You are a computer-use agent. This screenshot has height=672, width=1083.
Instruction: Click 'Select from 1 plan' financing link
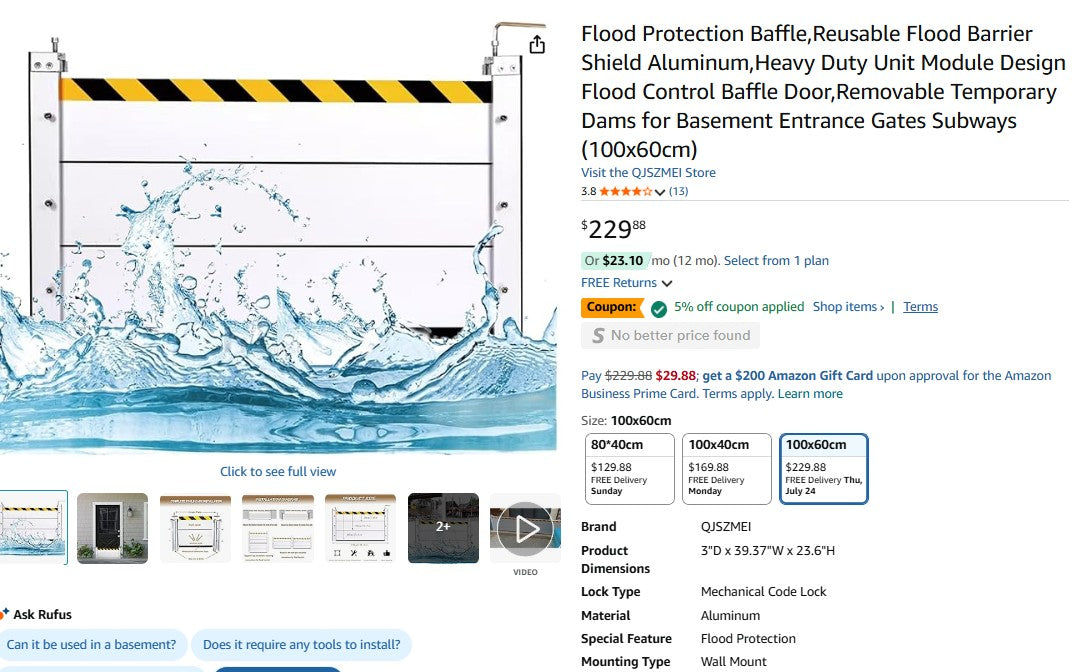pos(776,260)
